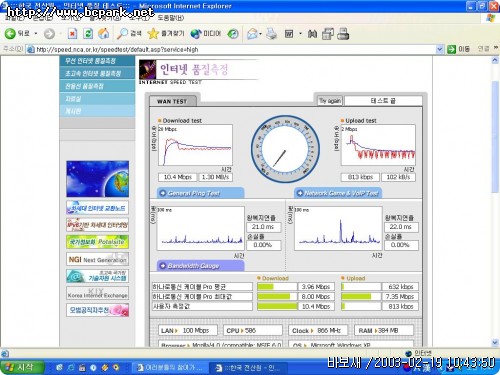This screenshot has width=500, height=375.
Task: Click the page scrollbar up arrow
Action: coord(495,61)
